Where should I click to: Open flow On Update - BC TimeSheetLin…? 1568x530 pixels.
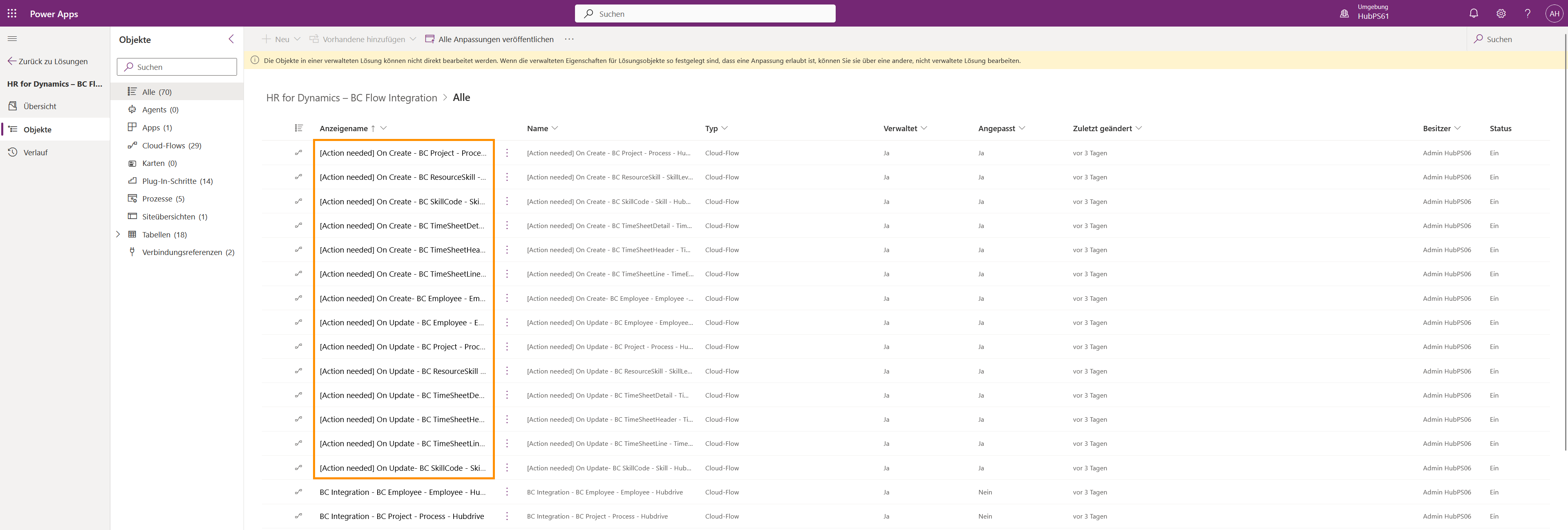click(x=403, y=444)
